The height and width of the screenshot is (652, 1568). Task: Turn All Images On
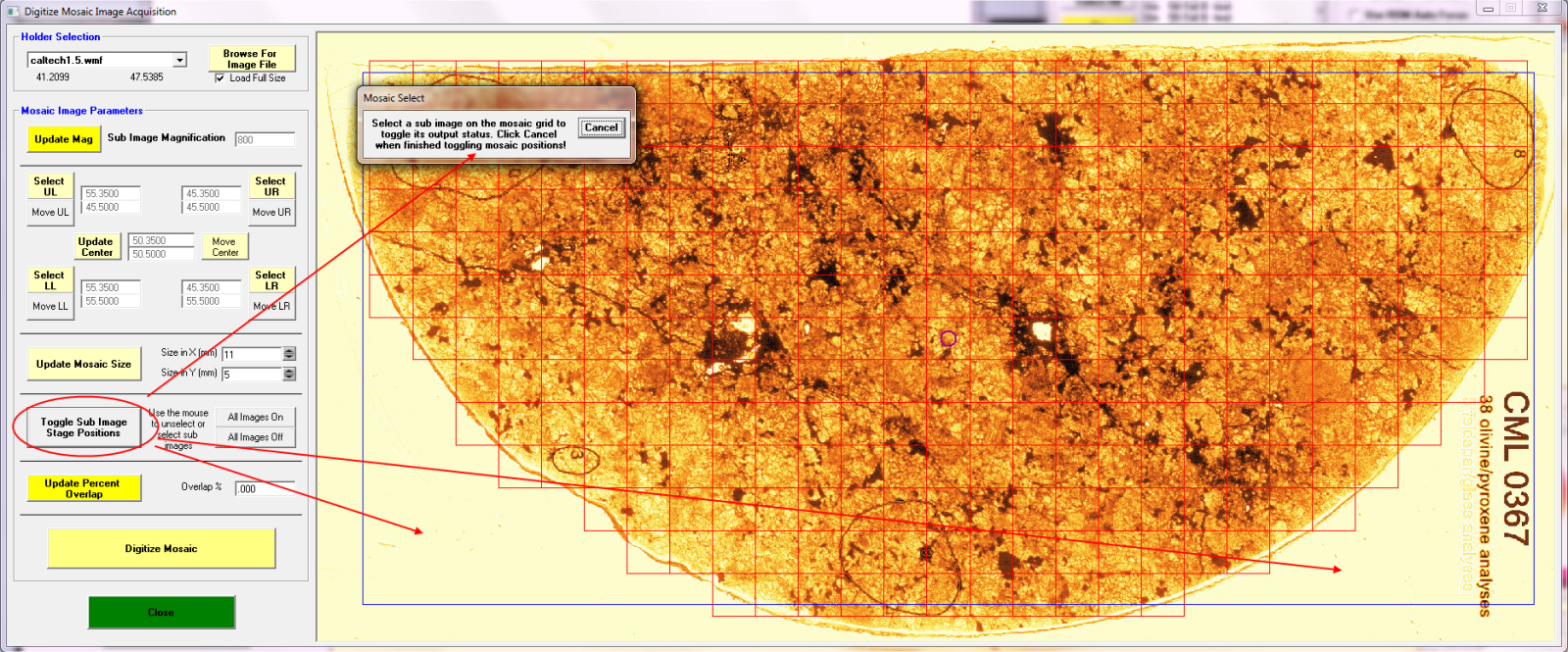pyautogui.click(x=255, y=417)
